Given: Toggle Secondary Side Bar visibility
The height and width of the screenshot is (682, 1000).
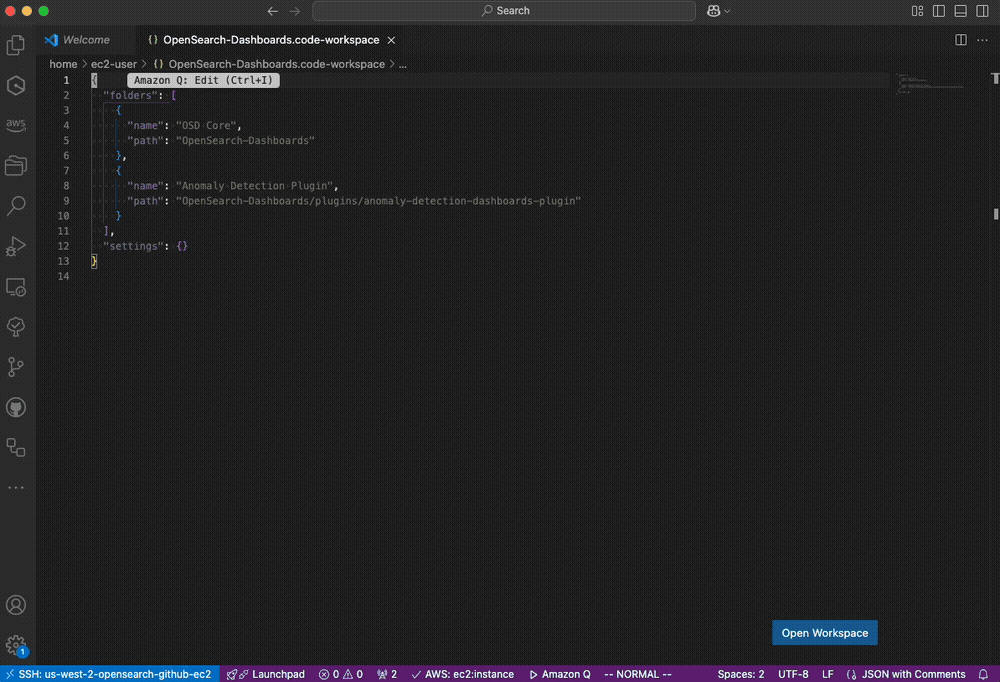Looking at the screenshot, I should 982,11.
